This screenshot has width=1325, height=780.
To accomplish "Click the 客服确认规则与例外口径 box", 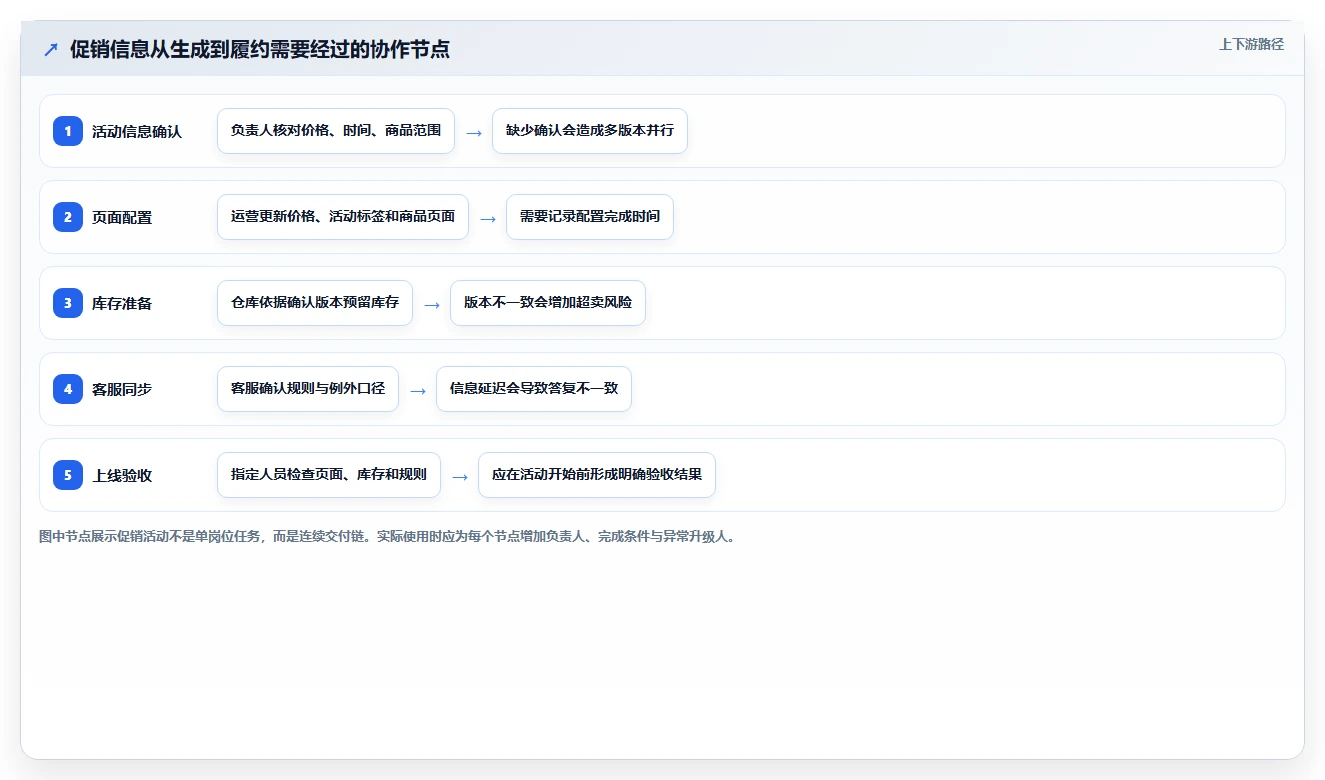I will 308,389.
